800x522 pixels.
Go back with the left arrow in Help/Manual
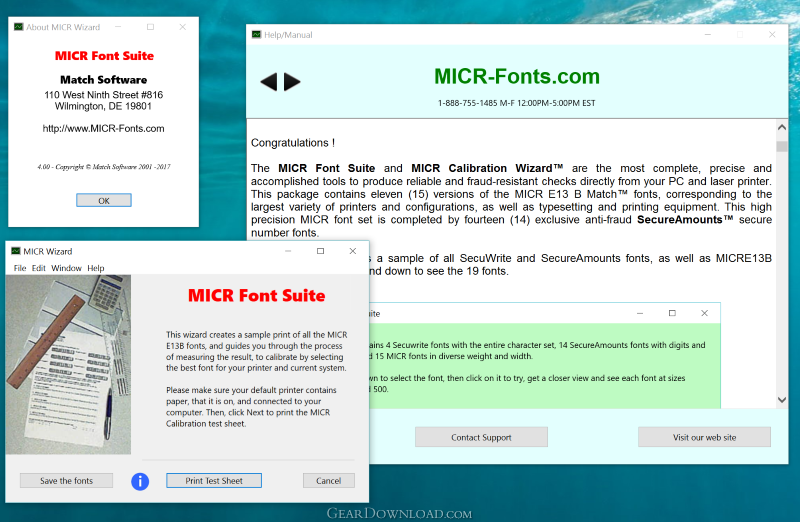pyautogui.click(x=269, y=82)
